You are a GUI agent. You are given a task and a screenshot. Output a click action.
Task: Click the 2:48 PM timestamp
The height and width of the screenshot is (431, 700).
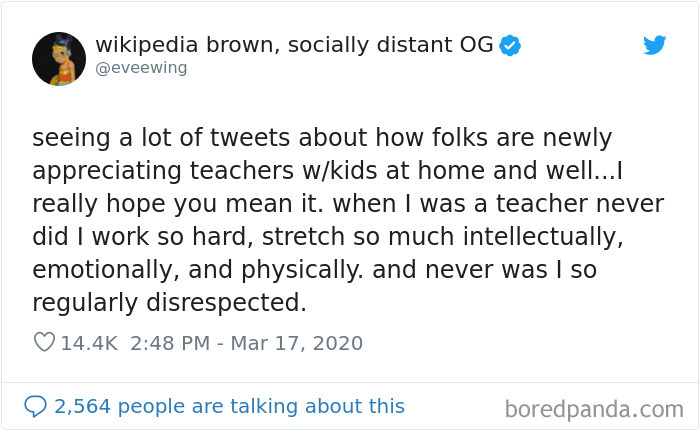171,343
